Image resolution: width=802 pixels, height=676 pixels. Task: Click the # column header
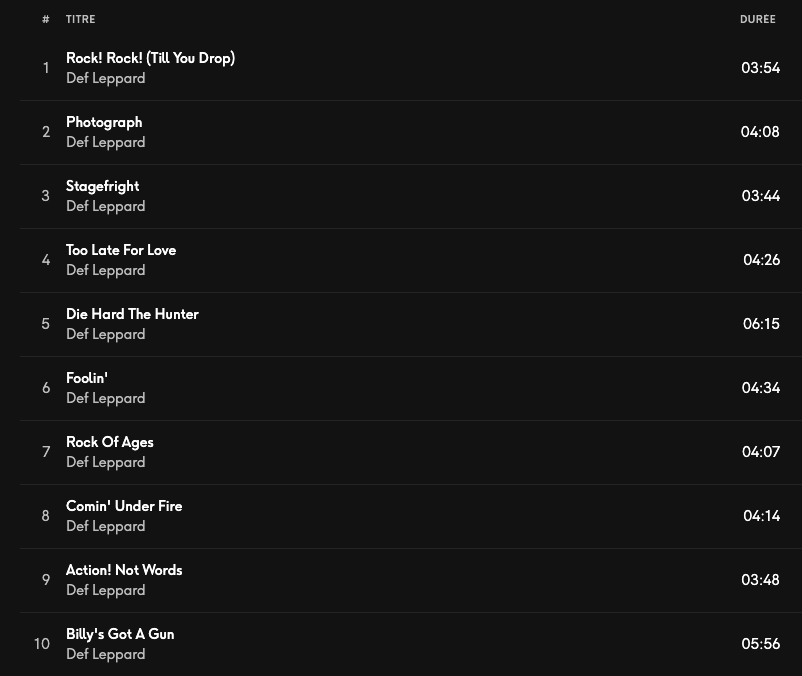point(46,19)
